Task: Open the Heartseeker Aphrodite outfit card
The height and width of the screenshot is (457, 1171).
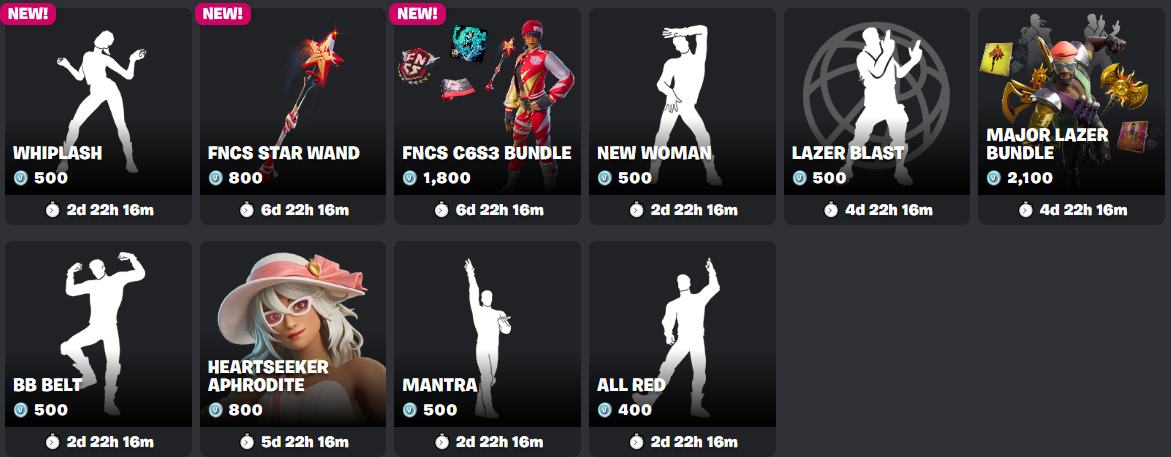Action: tap(293, 349)
